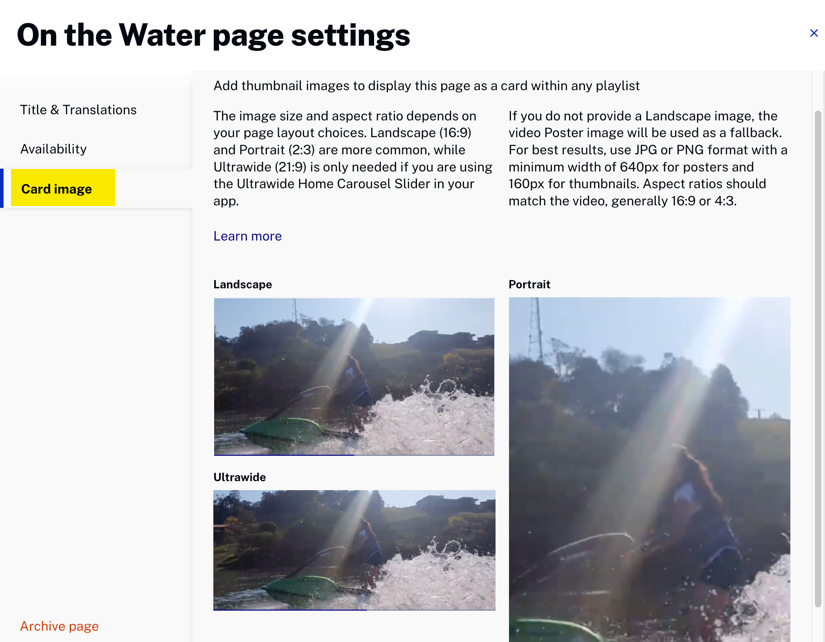The width and height of the screenshot is (825, 642).
Task: Click the Add thumbnail images description line
Action: 427,86
